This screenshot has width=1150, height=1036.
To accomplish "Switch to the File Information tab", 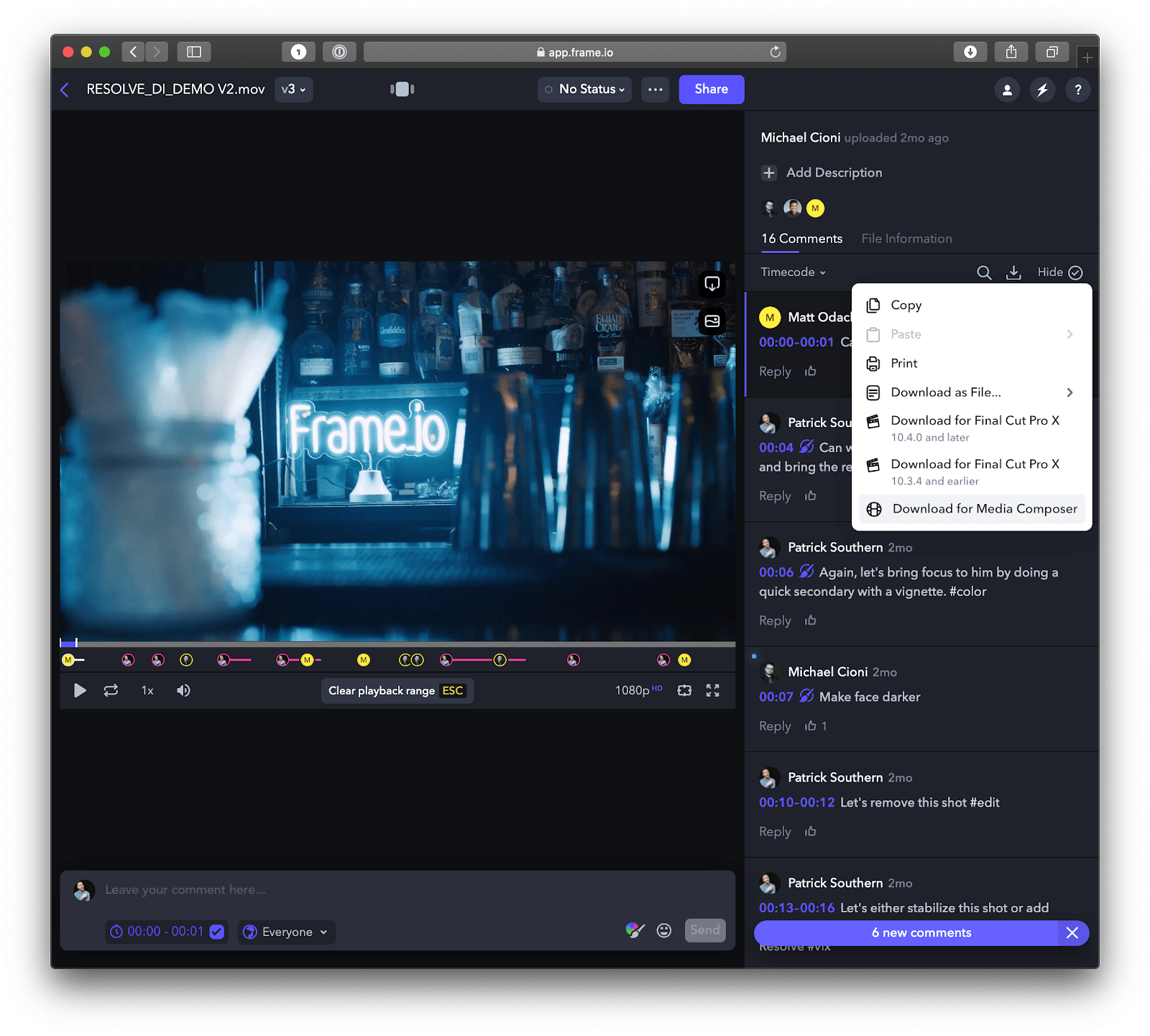I will pyautogui.click(x=906, y=238).
